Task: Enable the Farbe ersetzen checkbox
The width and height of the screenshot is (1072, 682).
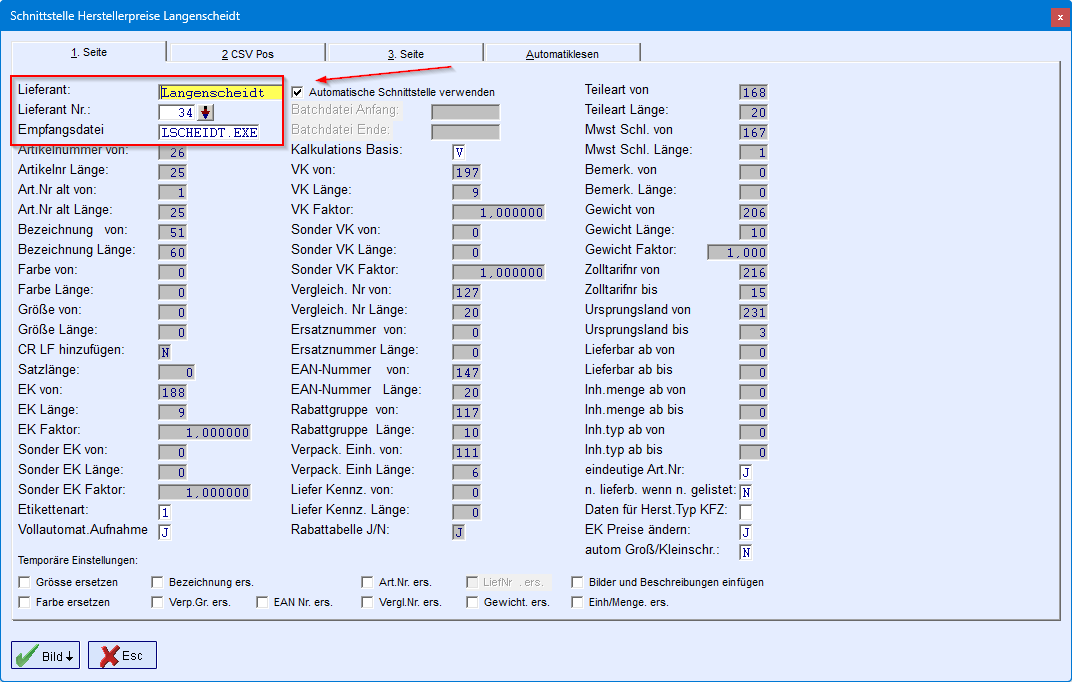Action: coord(25,602)
